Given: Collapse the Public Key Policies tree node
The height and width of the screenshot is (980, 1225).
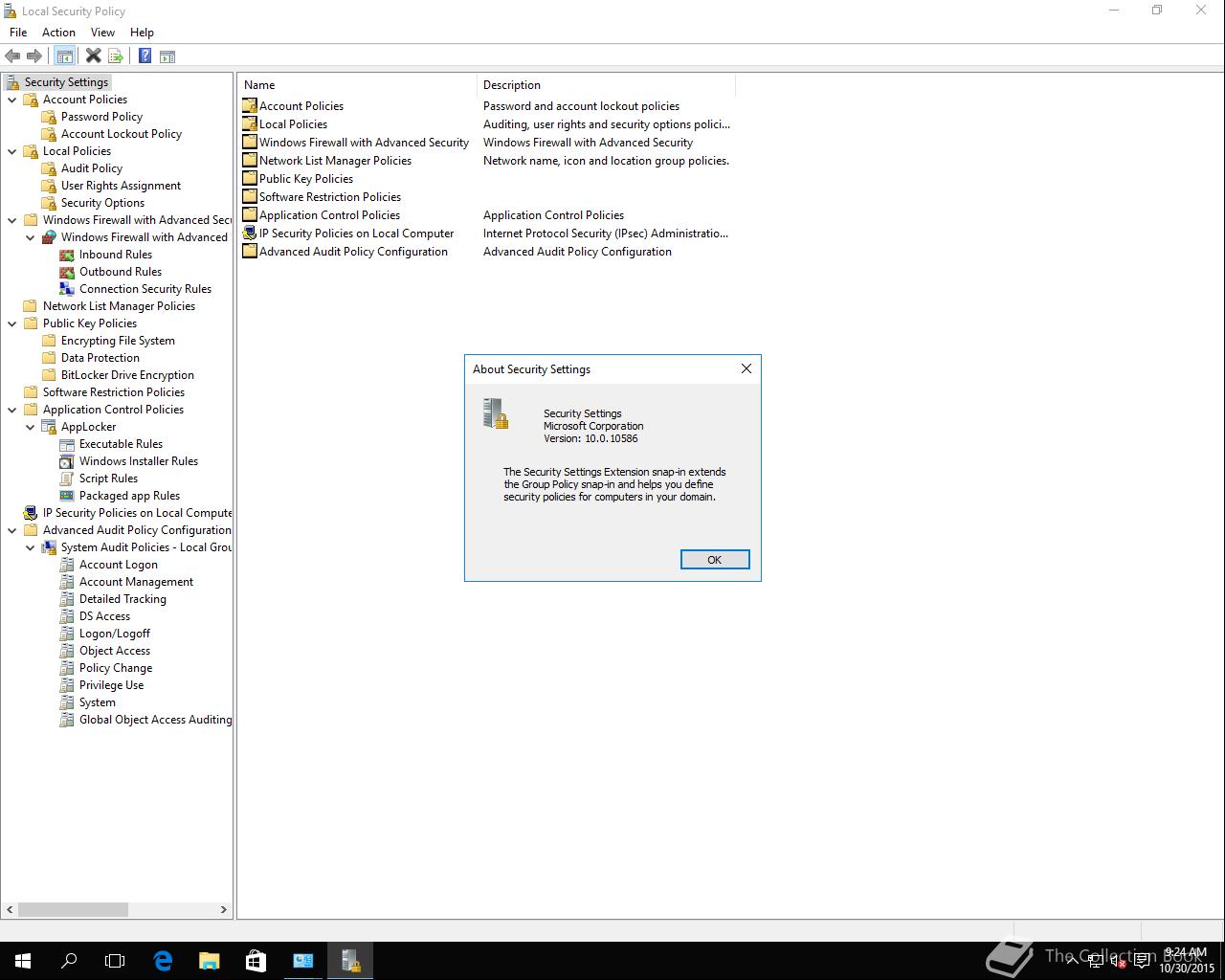Looking at the screenshot, I should (12, 323).
